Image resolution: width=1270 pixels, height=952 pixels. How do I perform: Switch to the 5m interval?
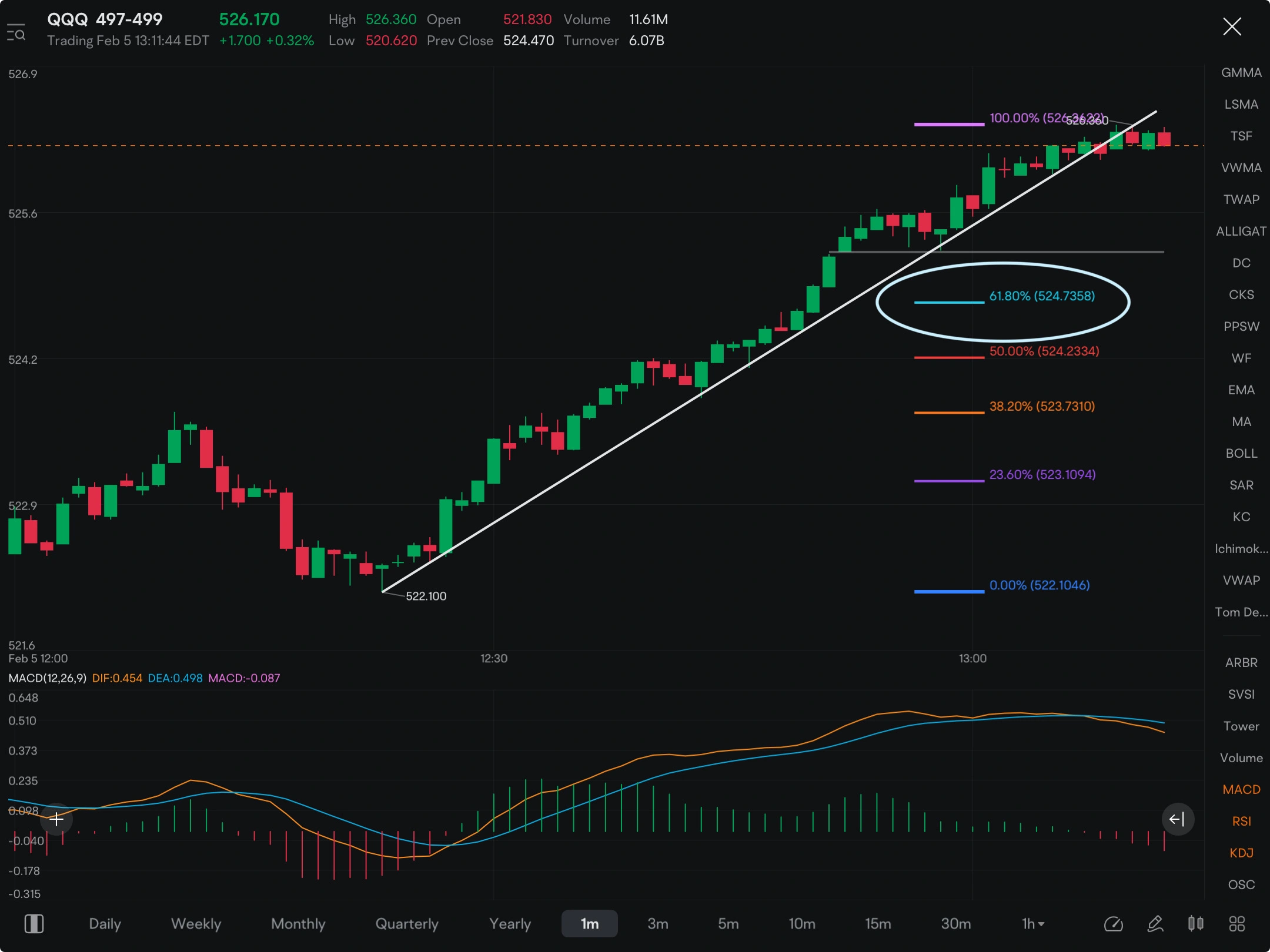pyautogui.click(x=728, y=924)
